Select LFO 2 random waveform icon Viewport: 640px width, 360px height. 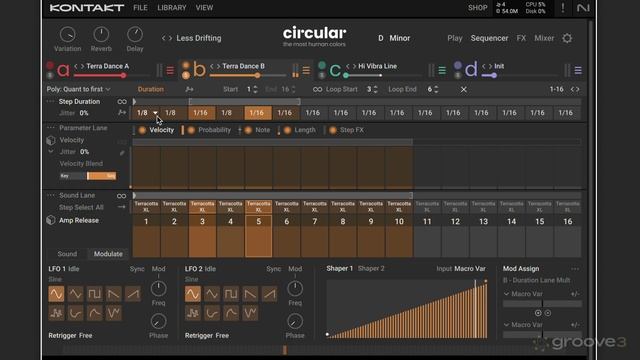(x=193, y=313)
